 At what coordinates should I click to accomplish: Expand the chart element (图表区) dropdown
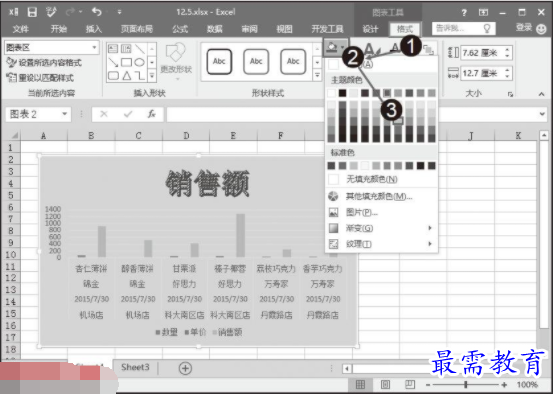click(94, 48)
